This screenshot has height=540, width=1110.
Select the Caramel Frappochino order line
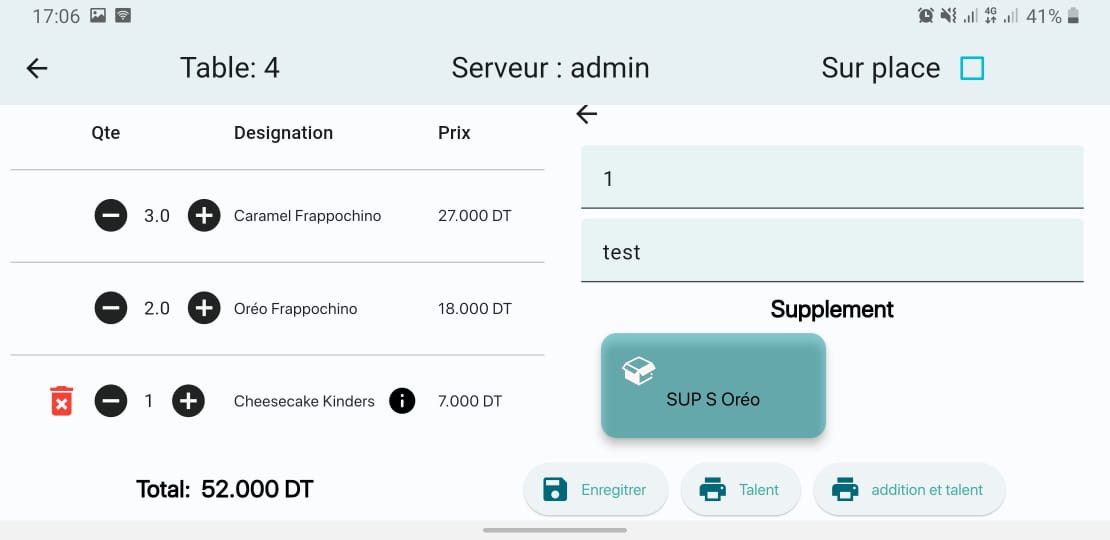tap(307, 216)
